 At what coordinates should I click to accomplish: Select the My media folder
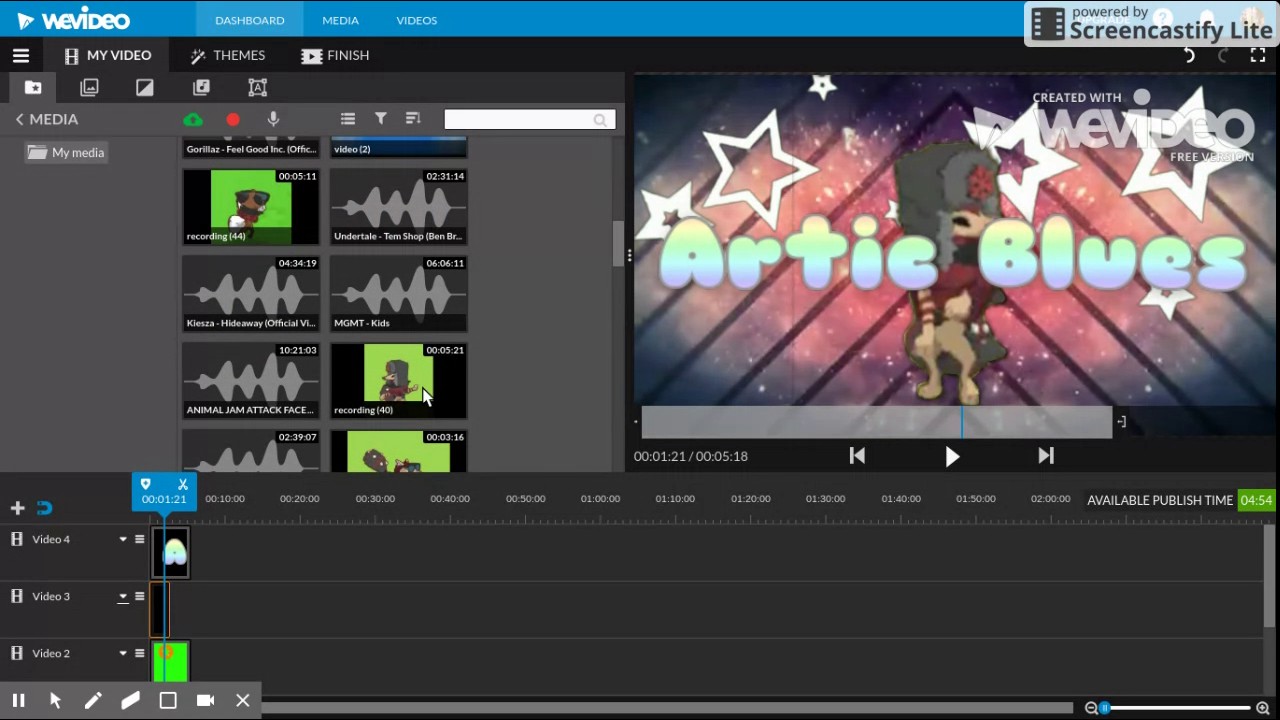66,153
